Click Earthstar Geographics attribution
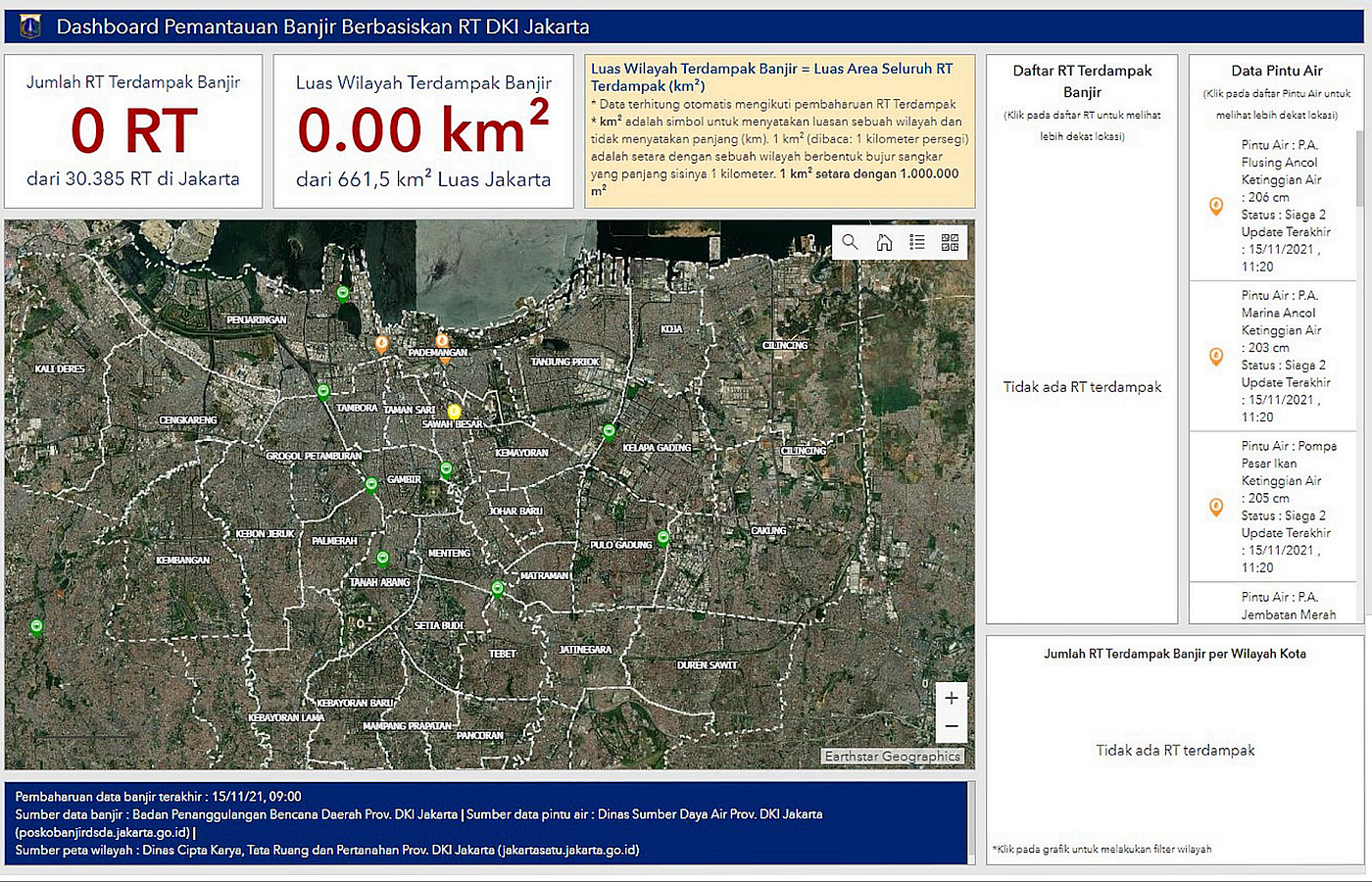The image size is (1372, 882). click(892, 757)
